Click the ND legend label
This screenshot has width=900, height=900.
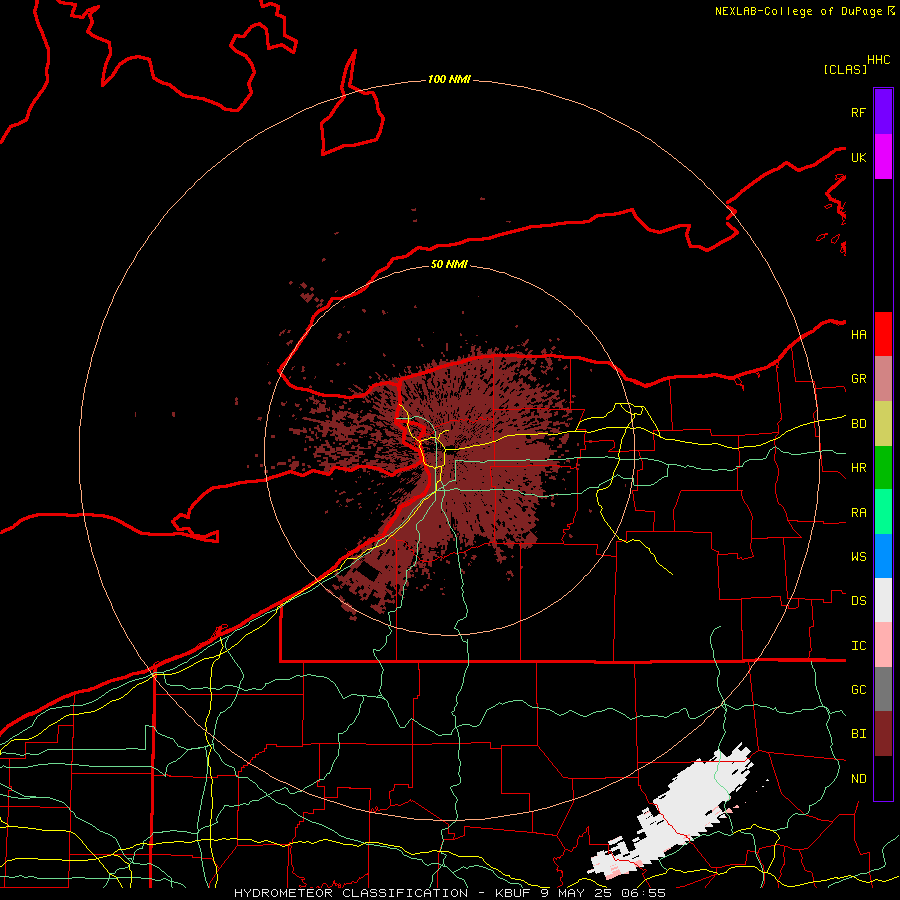click(x=859, y=779)
